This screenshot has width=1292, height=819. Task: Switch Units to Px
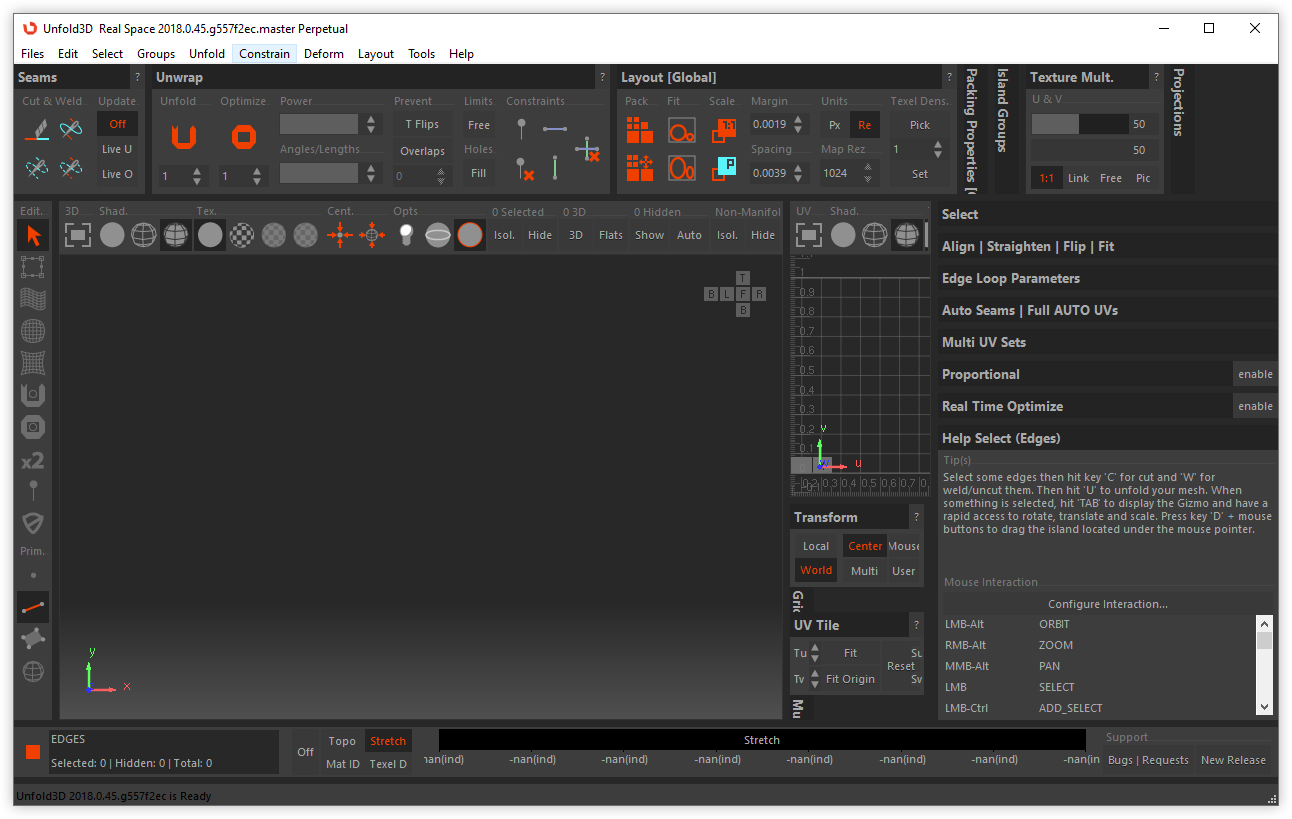tap(835, 125)
